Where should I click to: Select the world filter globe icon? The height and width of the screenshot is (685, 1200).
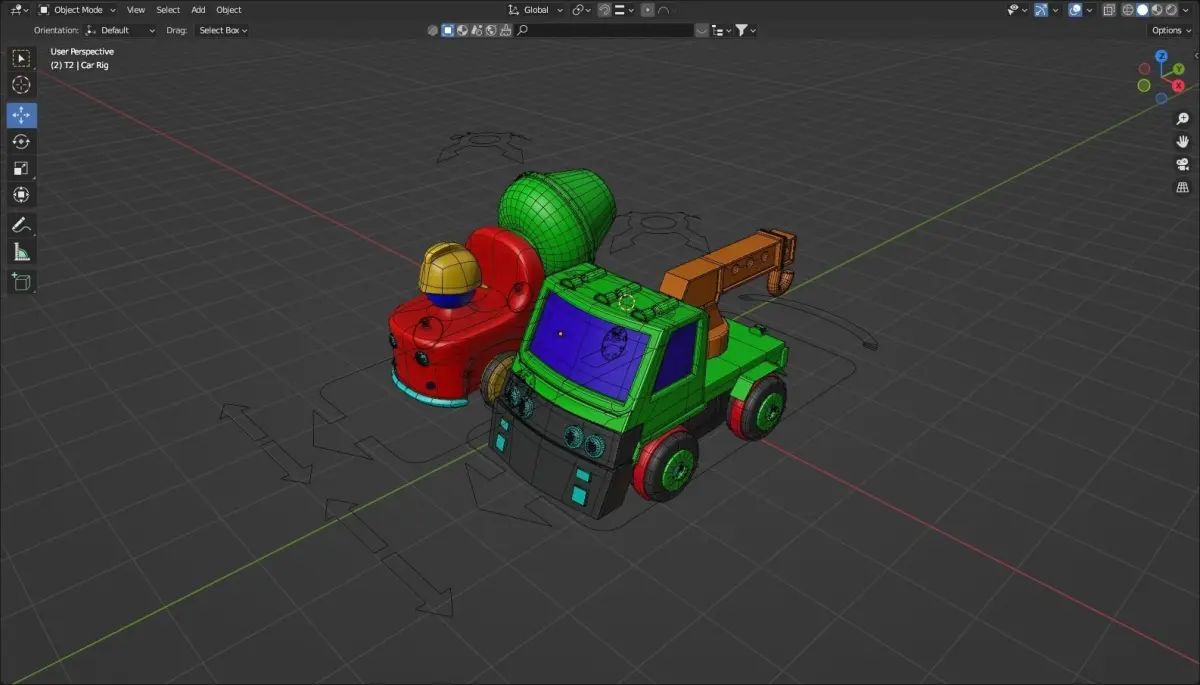click(491, 30)
